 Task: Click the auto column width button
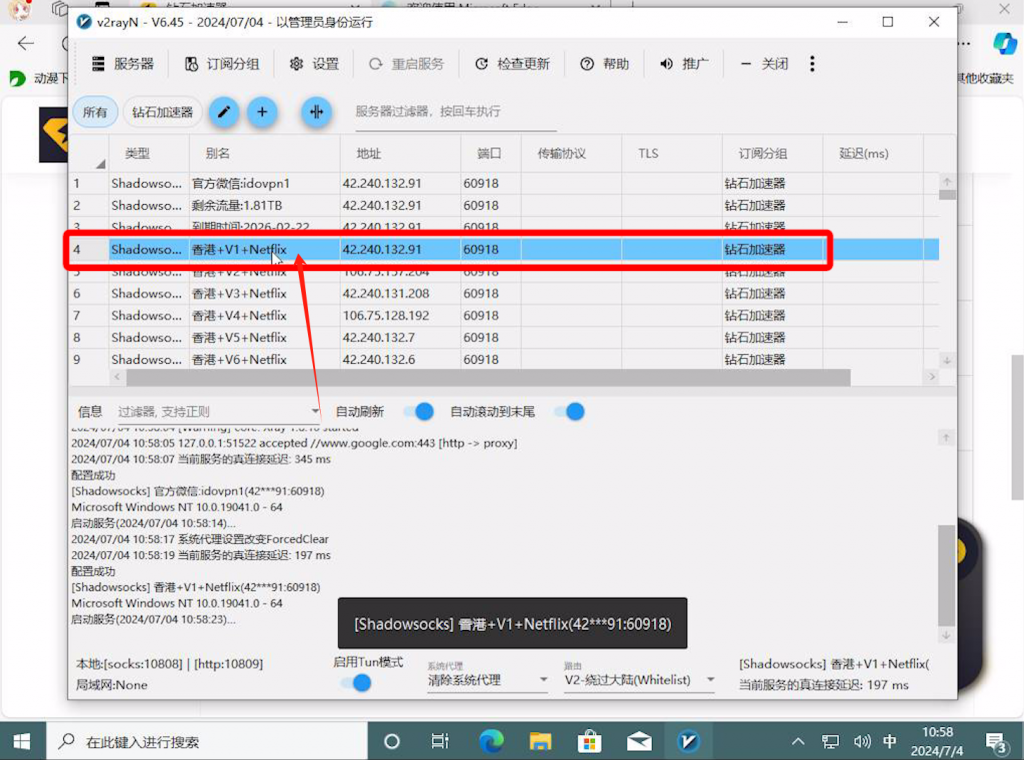pos(317,112)
